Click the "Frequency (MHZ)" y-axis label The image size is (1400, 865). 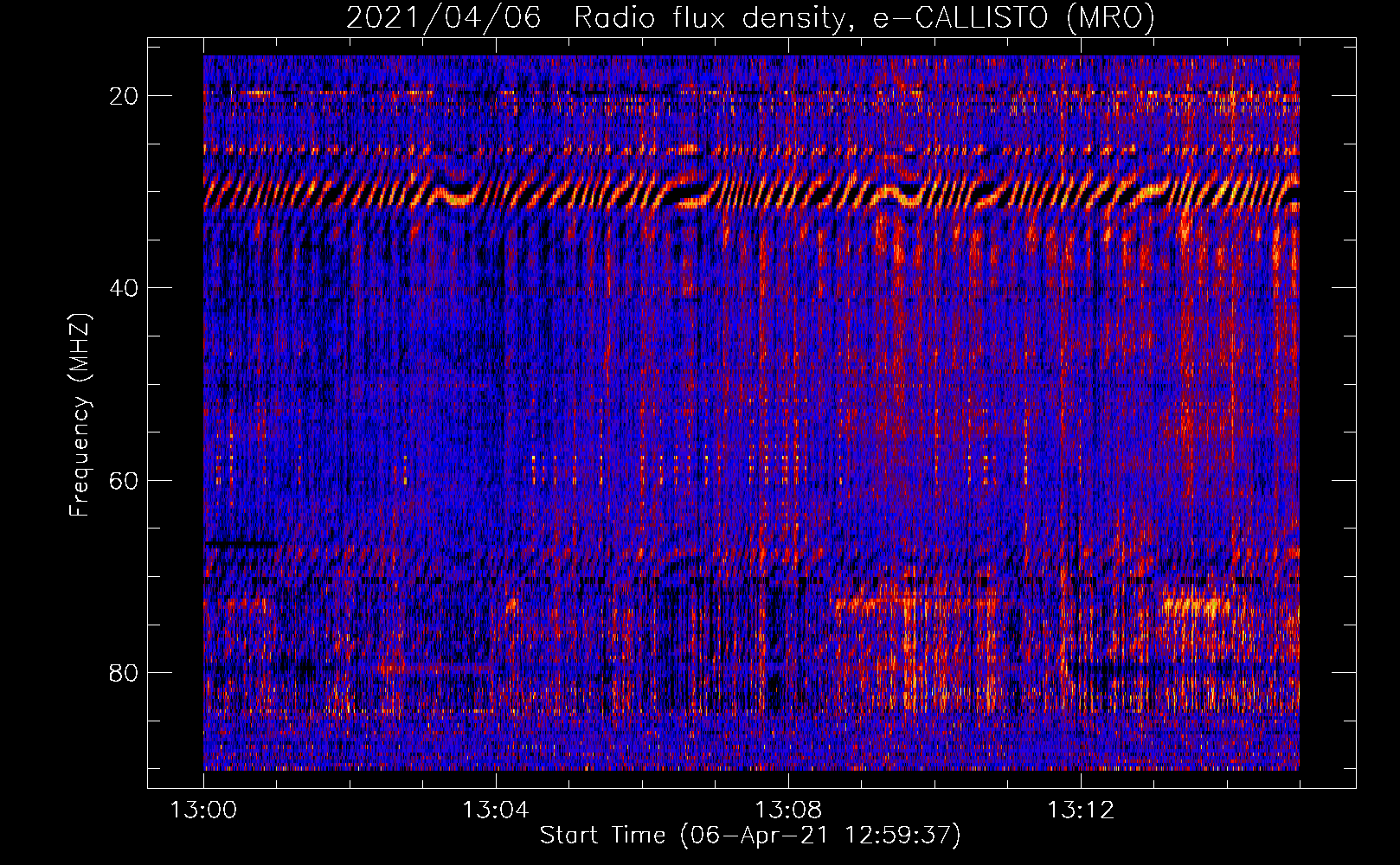pos(80,415)
